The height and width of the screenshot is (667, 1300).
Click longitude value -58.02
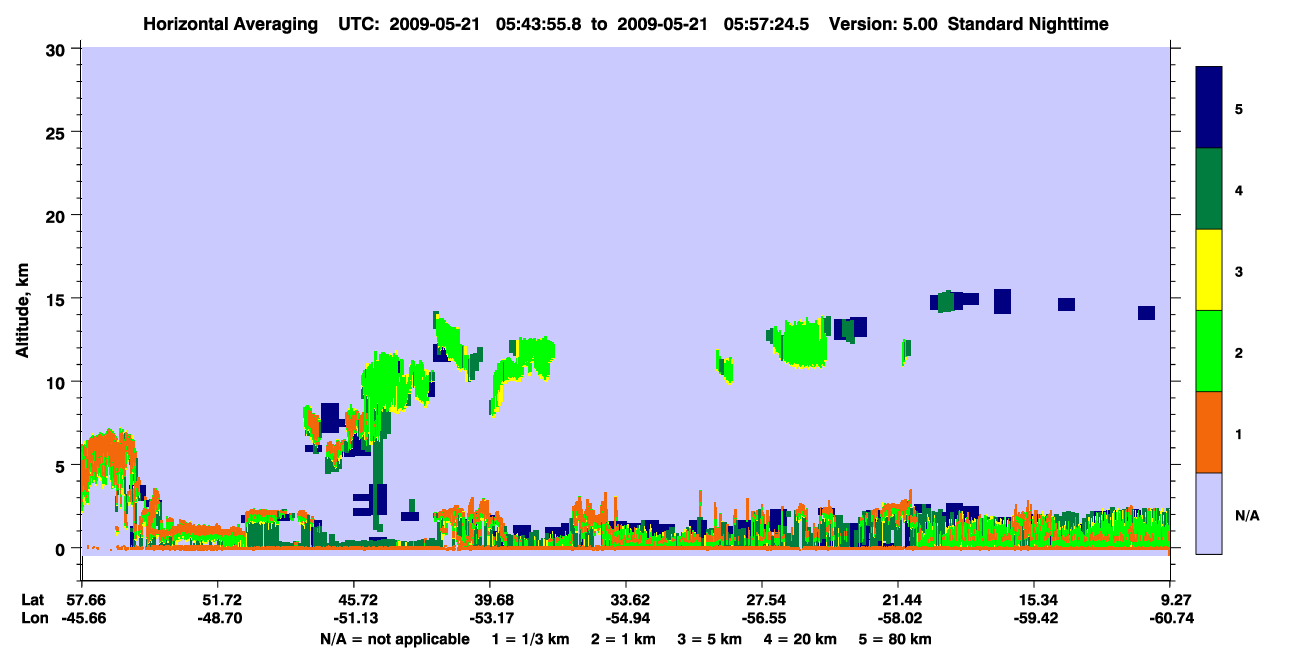(898, 618)
